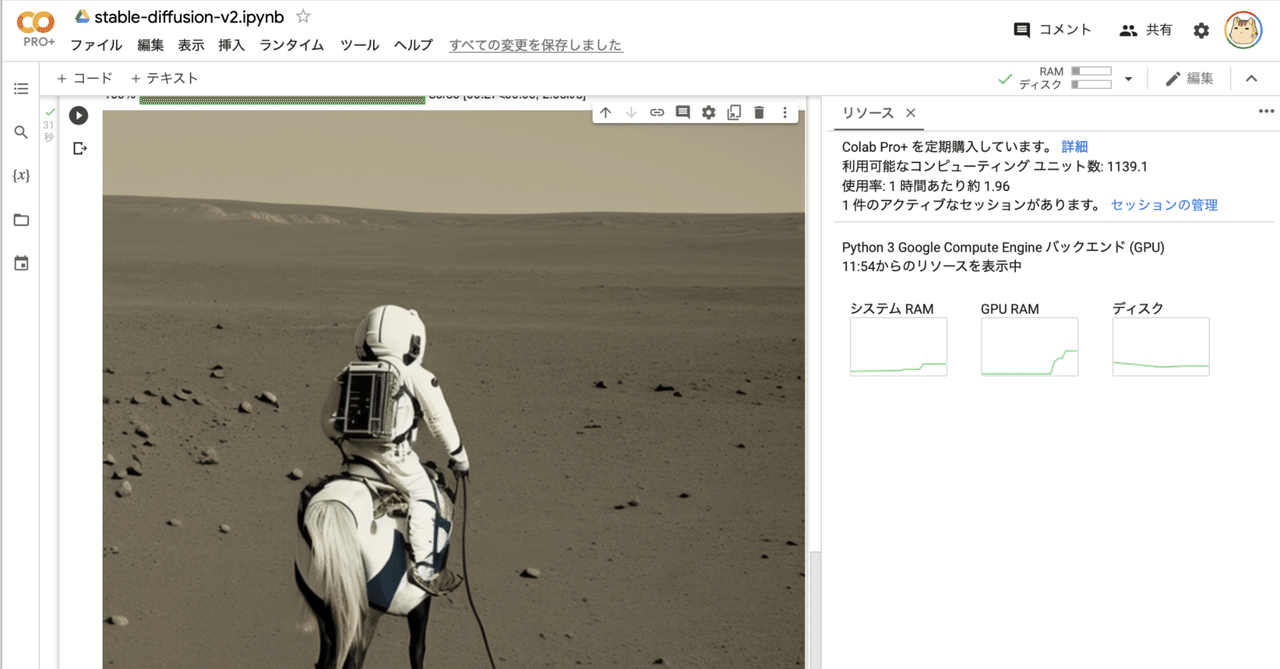Close the リソース panel
The height and width of the screenshot is (669, 1280).
point(910,113)
